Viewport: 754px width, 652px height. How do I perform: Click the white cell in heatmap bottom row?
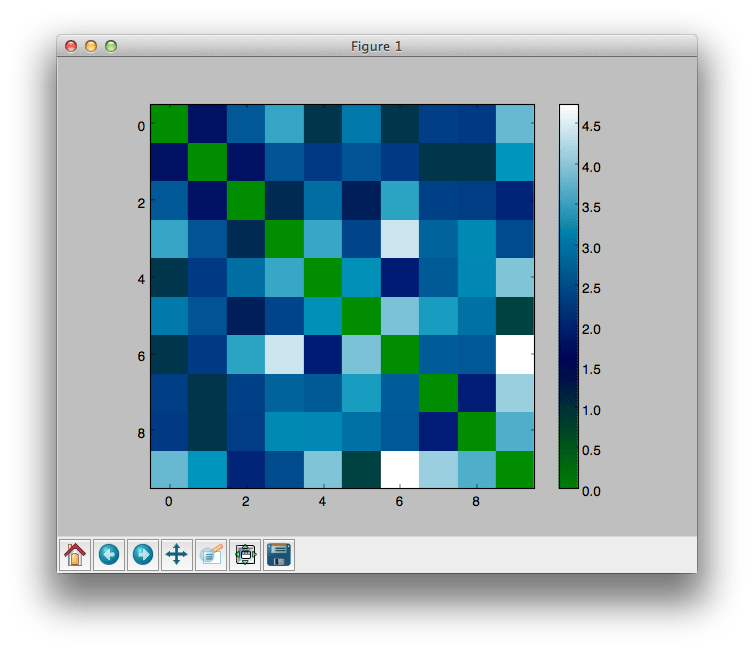(400, 469)
